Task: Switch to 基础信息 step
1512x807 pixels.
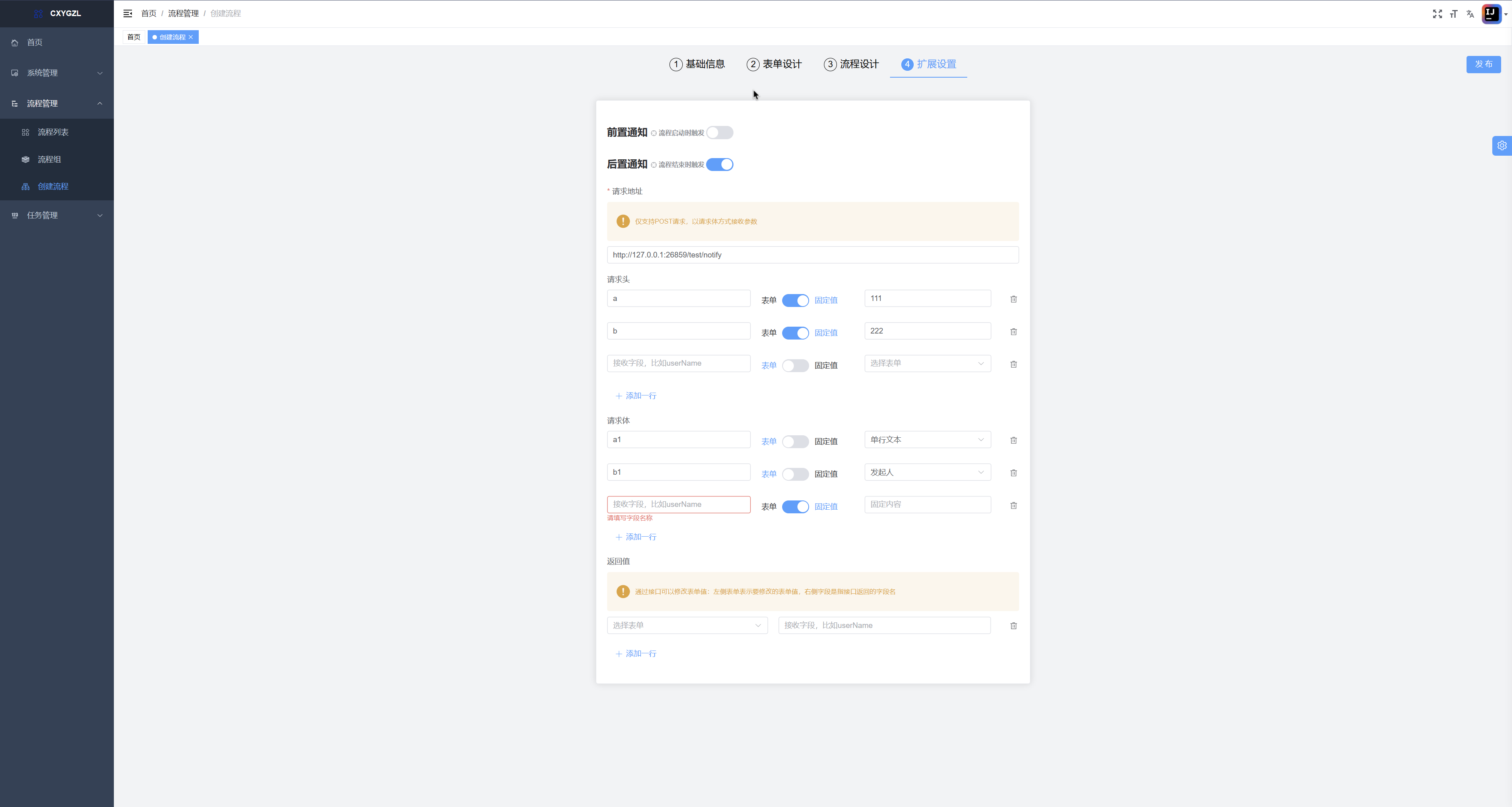Action: [x=697, y=64]
